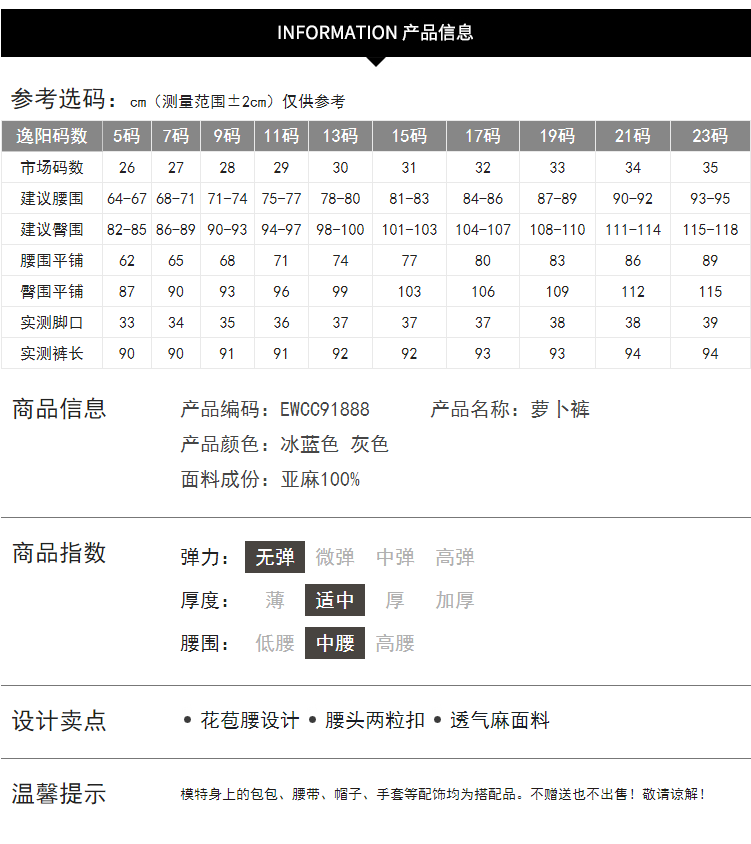Screen dimensions: 751x844
Task: Click the 21码 column header
Action: pos(633,136)
